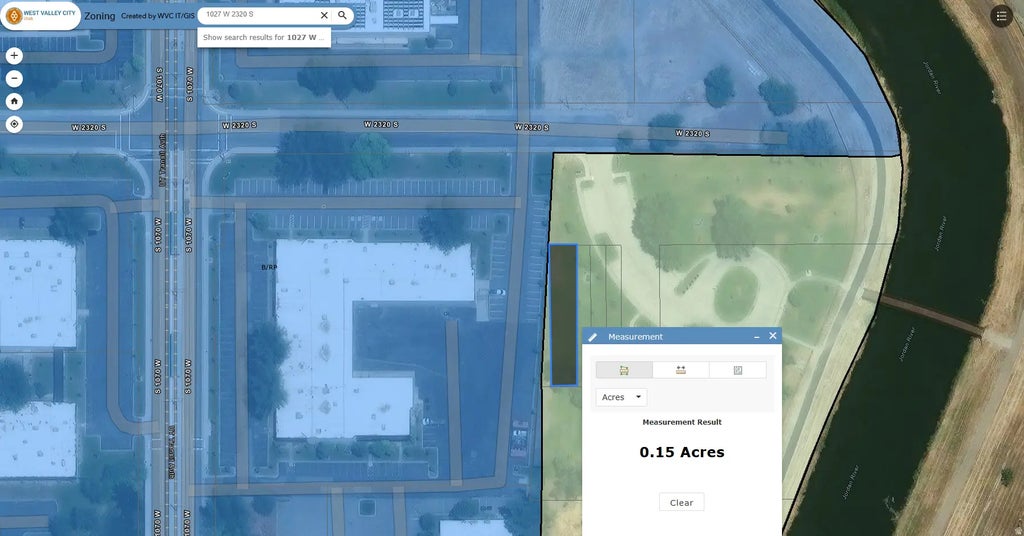Click the highlighted blue measured parcel
This screenshot has width=1024, height=536.
(563, 314)
